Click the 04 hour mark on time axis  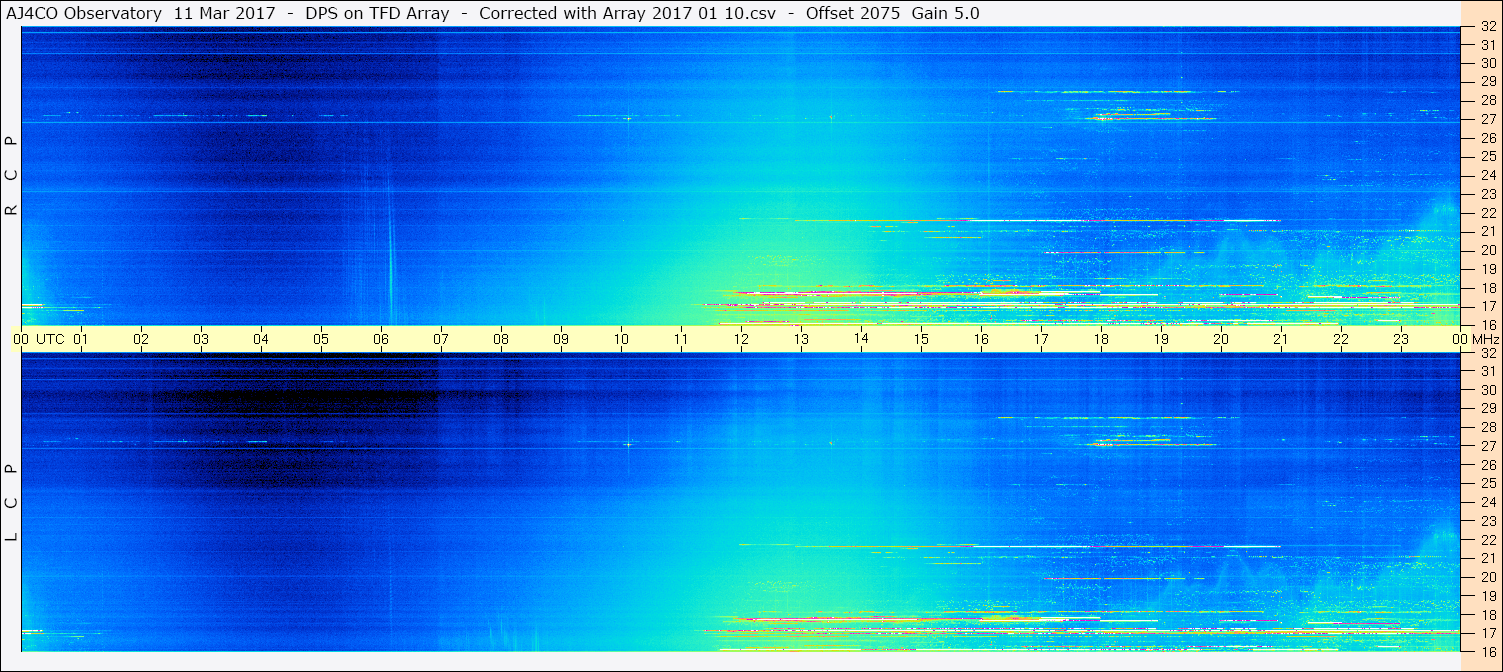pos(261,339)
